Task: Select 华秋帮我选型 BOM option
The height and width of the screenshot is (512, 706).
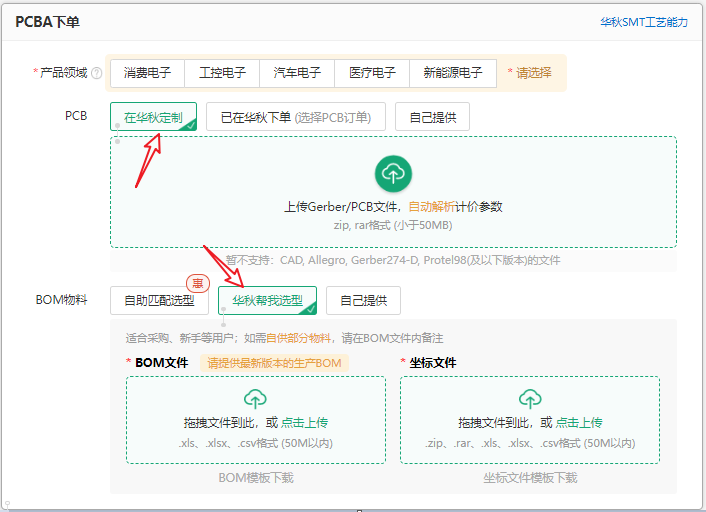Action: [267, 300]
